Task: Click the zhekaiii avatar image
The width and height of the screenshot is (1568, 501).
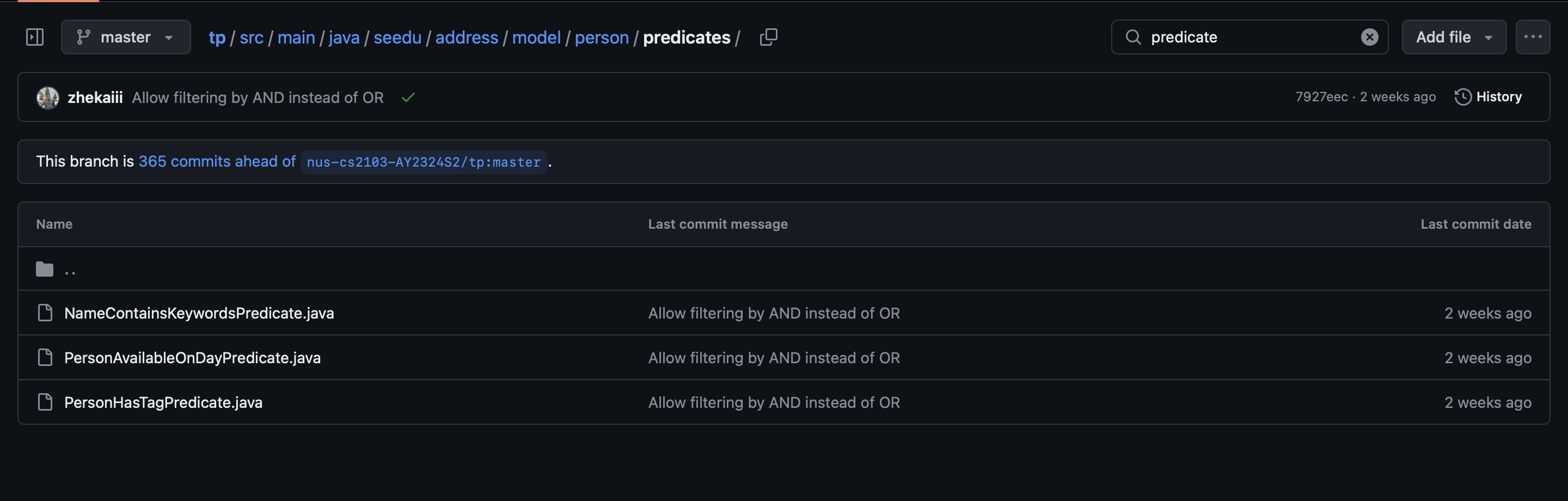Action: pos(47,97)
